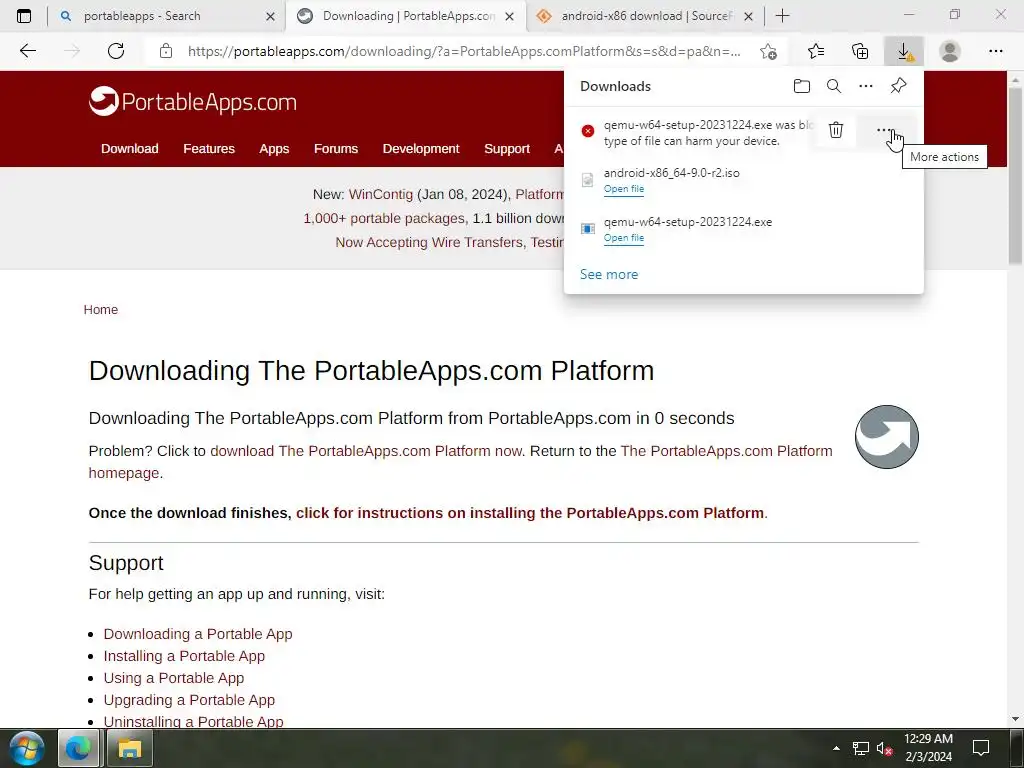Click the large PortableApps download arrow graphic
This screenshot has width=1024, height=768.
pos(886,437)
